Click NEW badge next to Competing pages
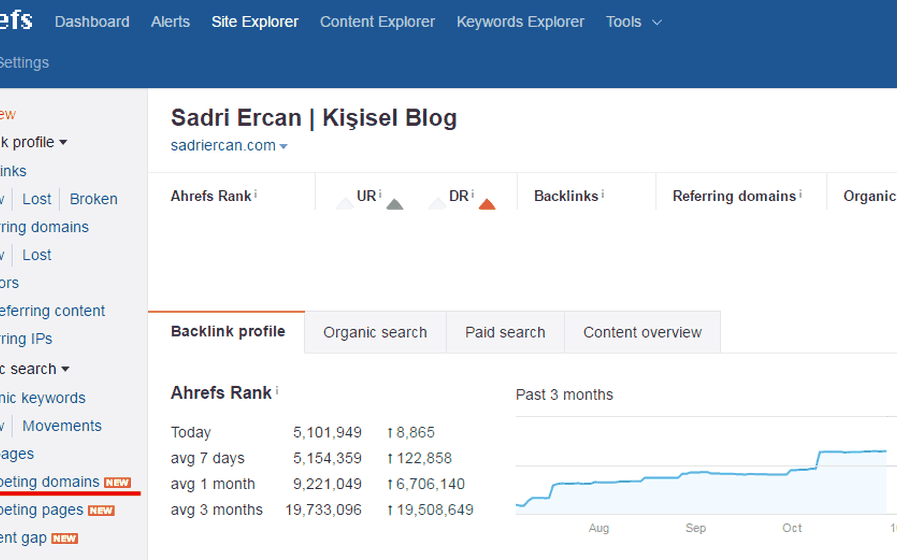The image size is (897, 560). pos(101,511)
